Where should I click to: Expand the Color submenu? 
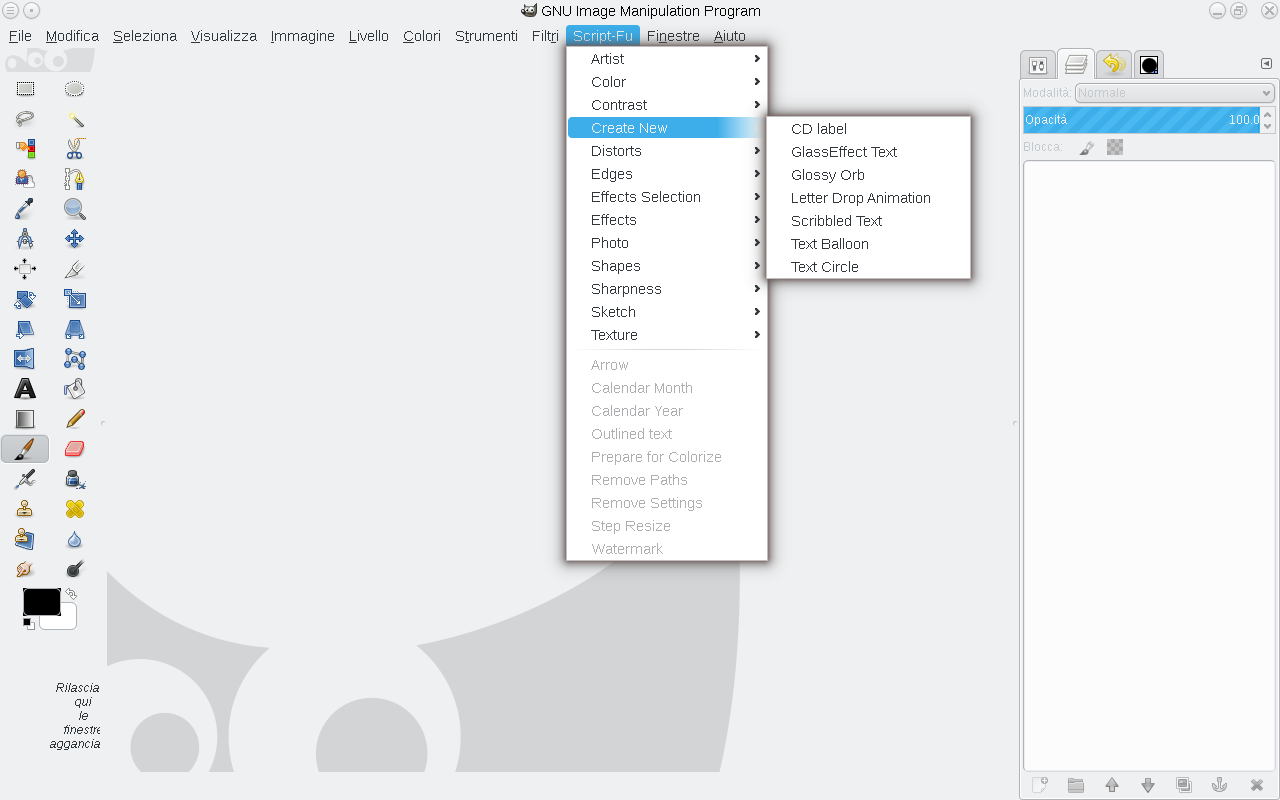[667, 82]
